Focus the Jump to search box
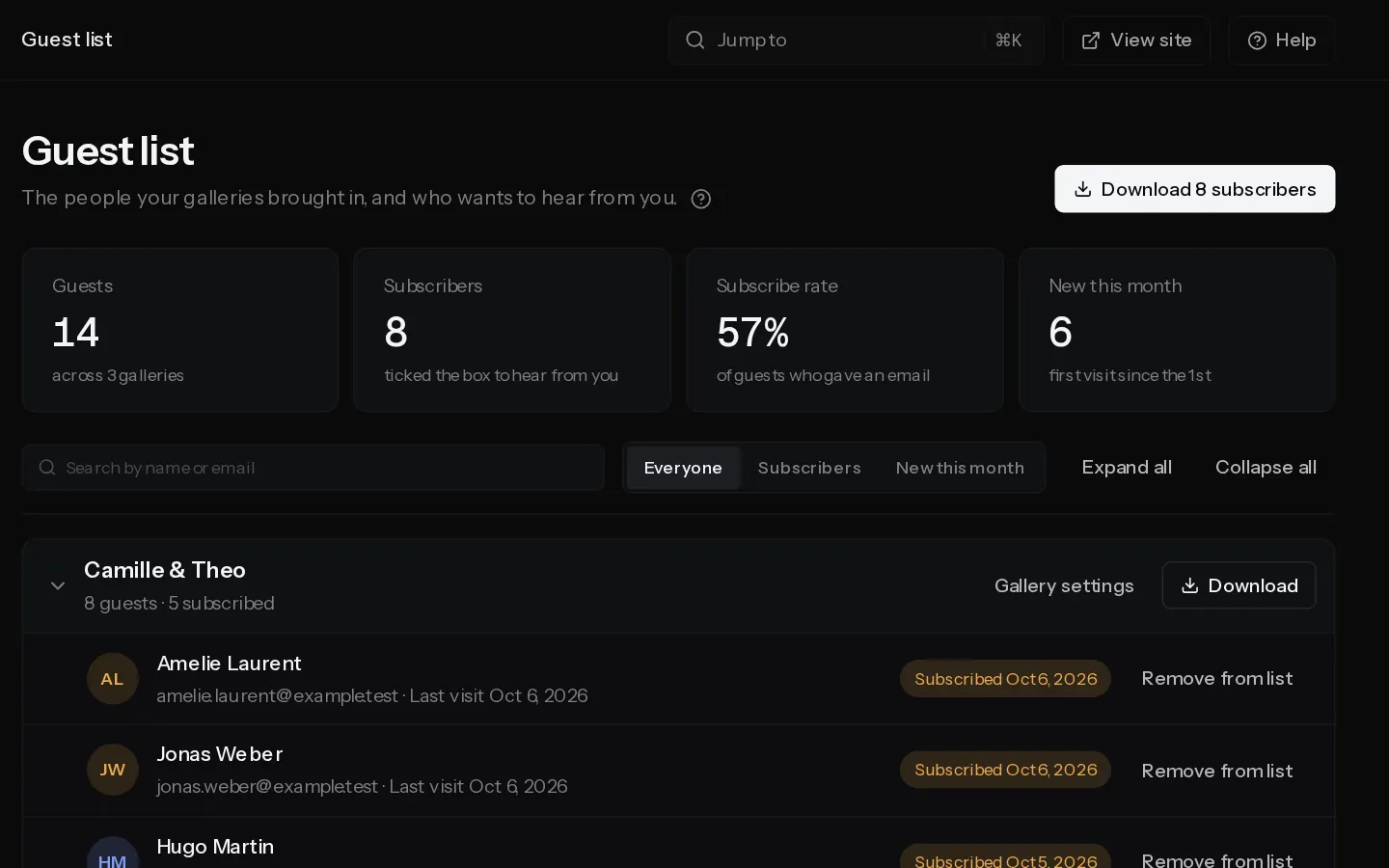Image resolution: width=1389 pixels, height=868 pixels. tap(857, 41)
